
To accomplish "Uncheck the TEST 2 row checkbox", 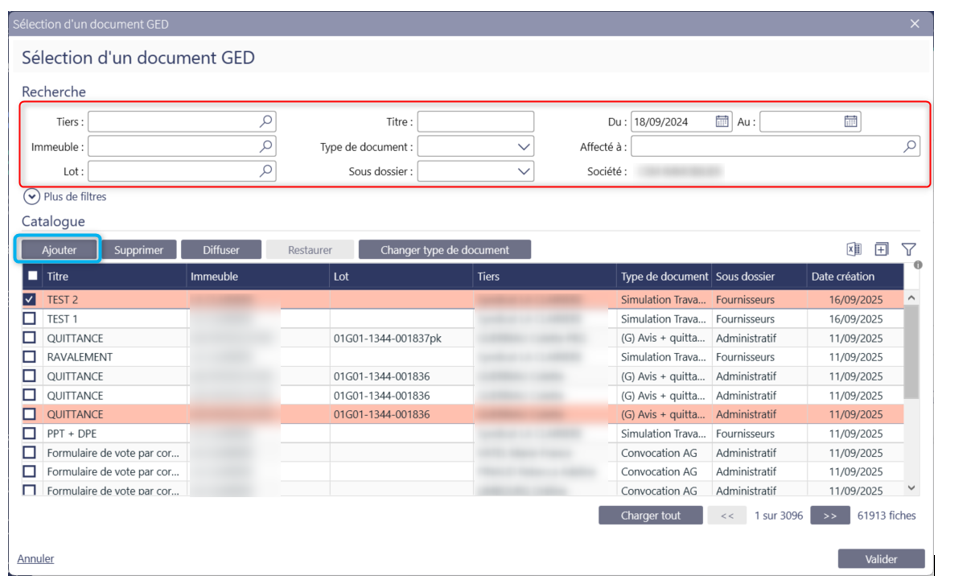I will pyautogui.click(x=30, y=299).
